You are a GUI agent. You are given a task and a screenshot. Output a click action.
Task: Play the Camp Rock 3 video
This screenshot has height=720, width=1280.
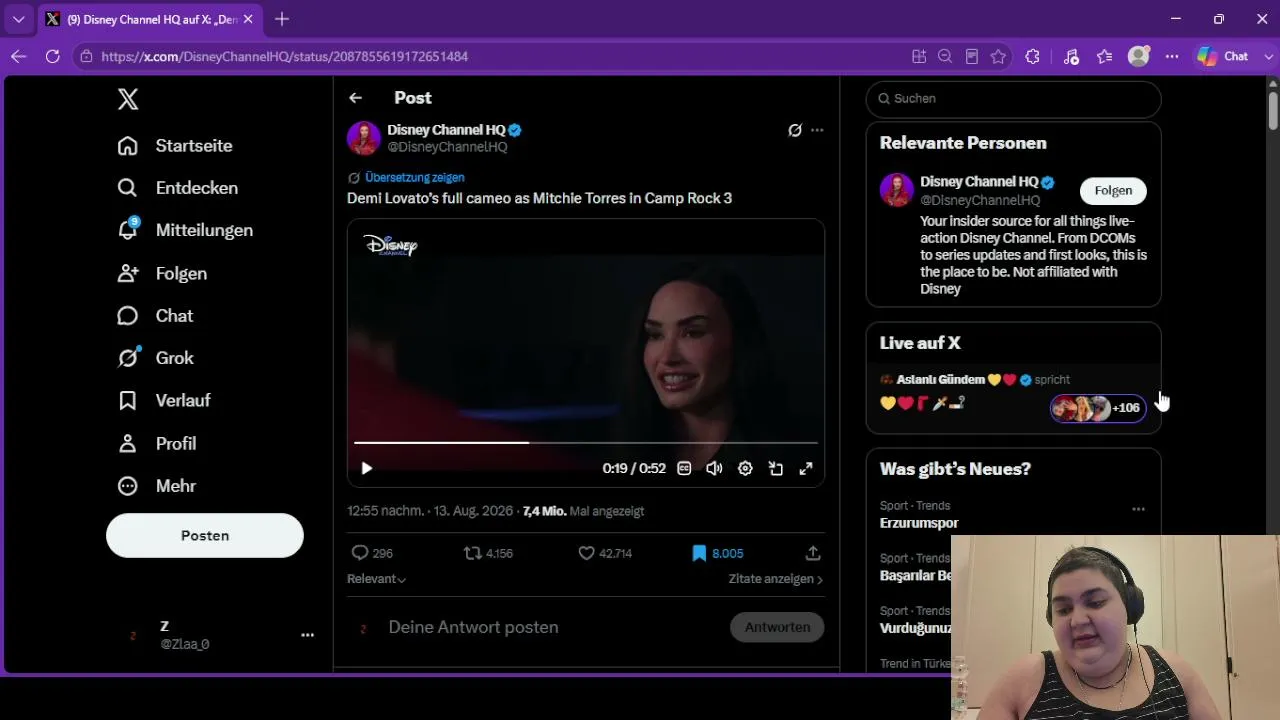(367, 468)
